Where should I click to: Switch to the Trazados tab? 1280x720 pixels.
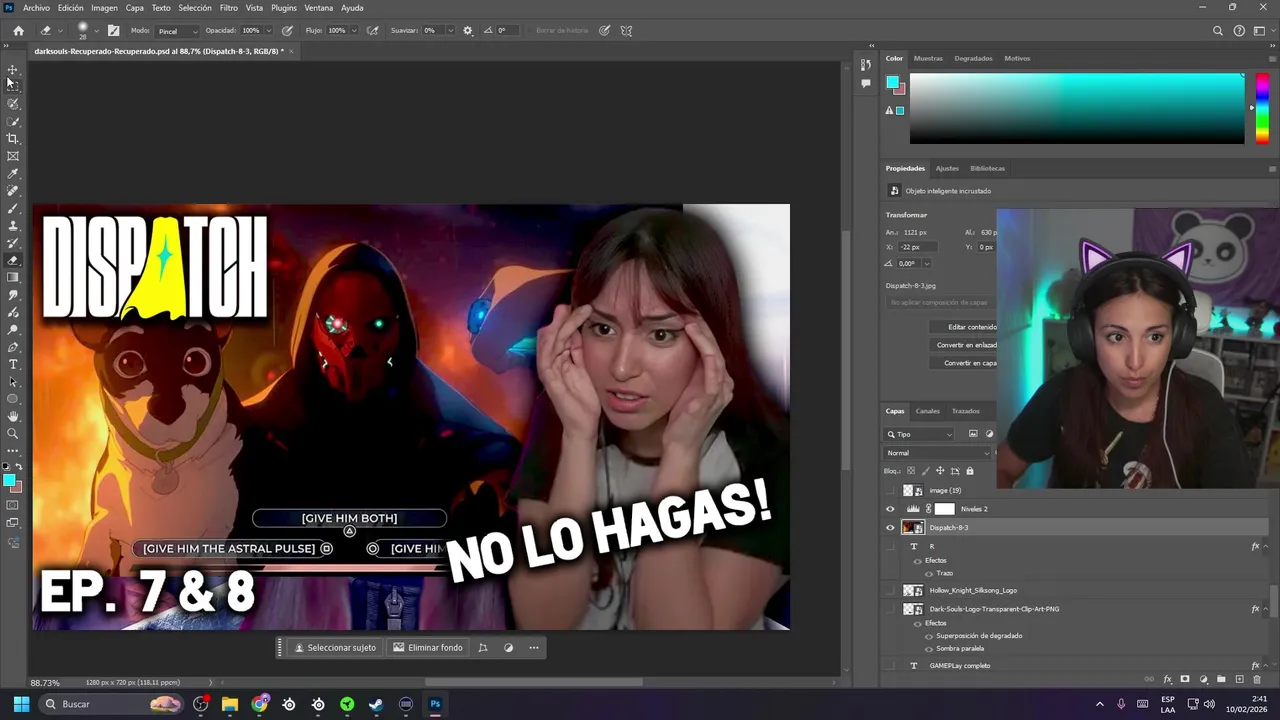966,411
